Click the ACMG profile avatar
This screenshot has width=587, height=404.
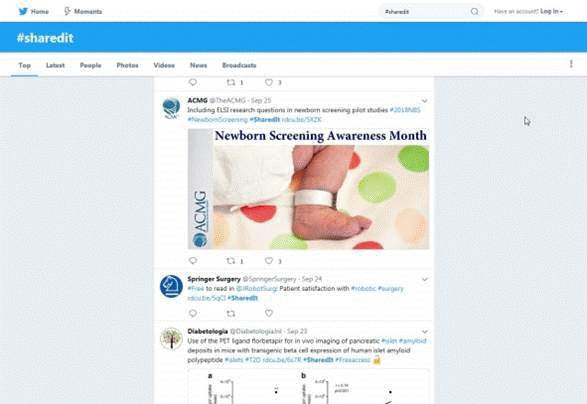(x=171, y=108)
